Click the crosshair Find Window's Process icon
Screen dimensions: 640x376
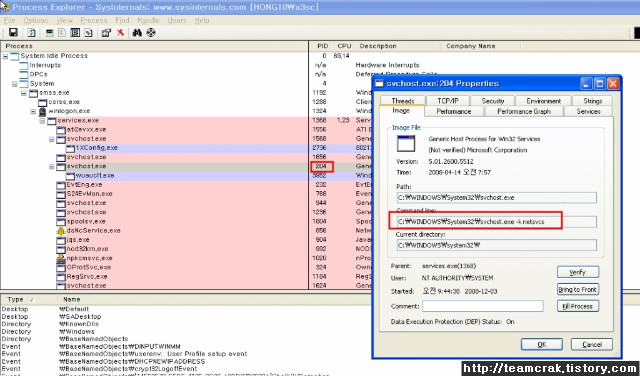pyautogui.click(x=151, y=33)
